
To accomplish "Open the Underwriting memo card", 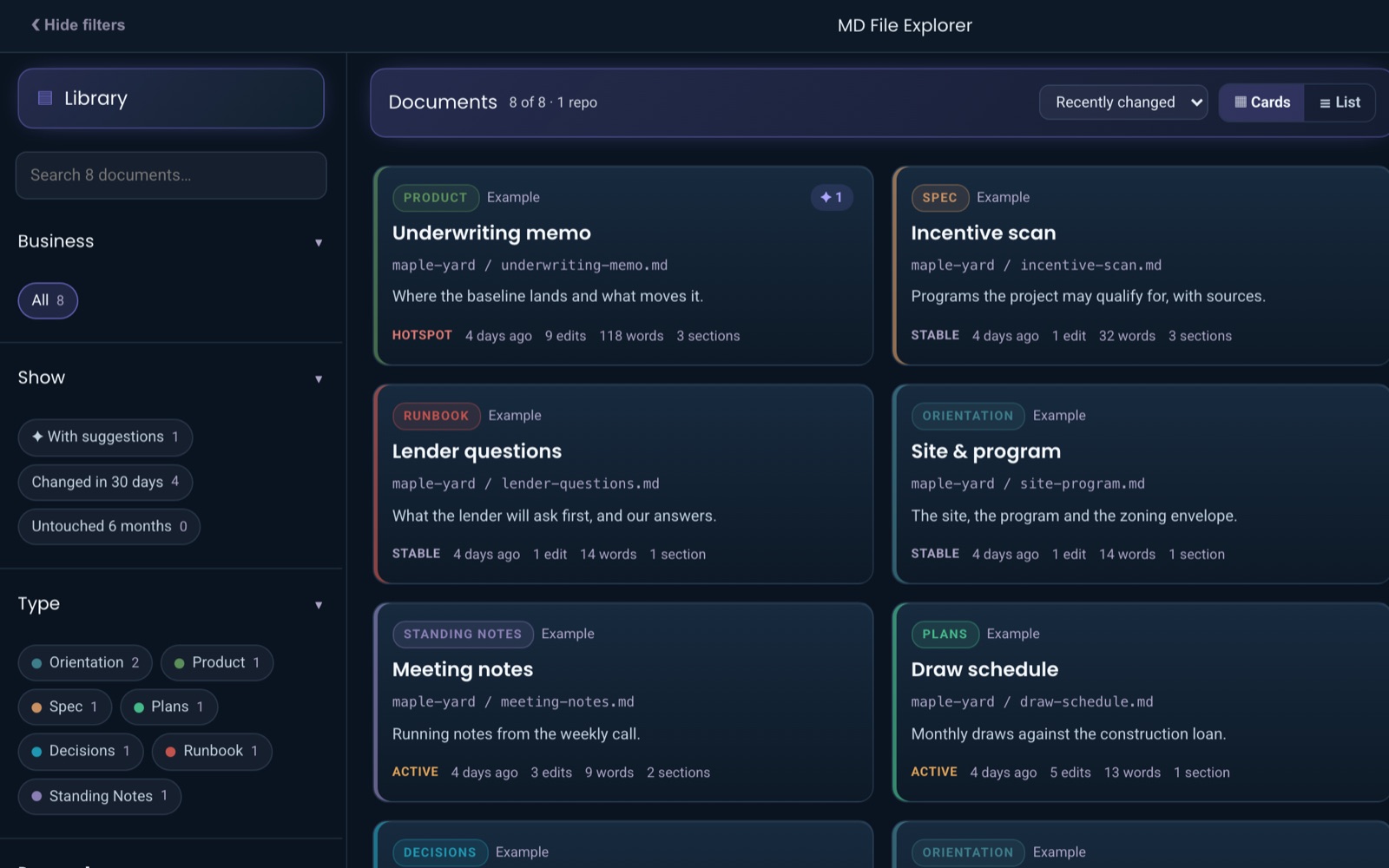I will coord(623,266).
